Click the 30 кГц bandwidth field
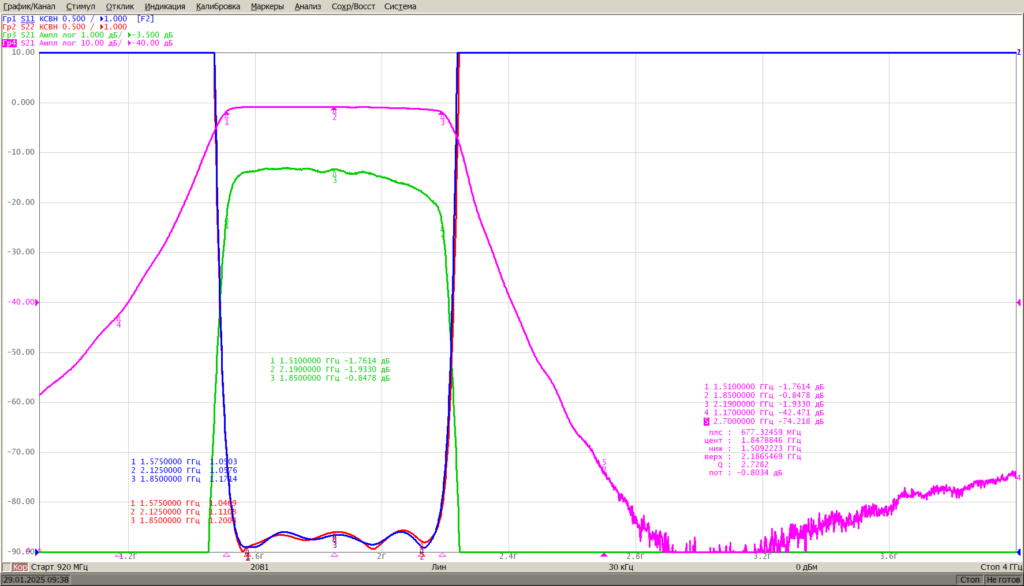 point(621,567)
